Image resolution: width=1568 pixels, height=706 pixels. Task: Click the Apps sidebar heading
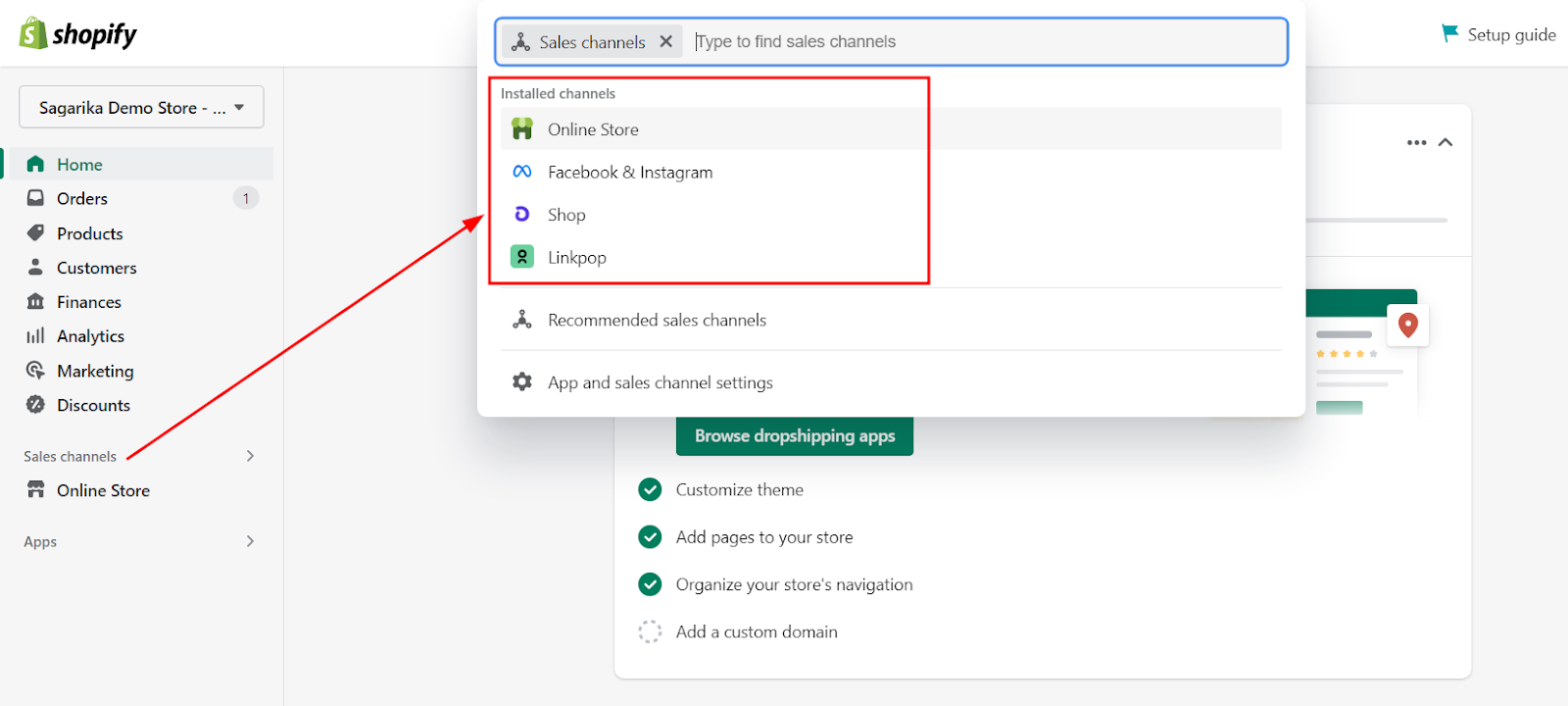point(40,541)
